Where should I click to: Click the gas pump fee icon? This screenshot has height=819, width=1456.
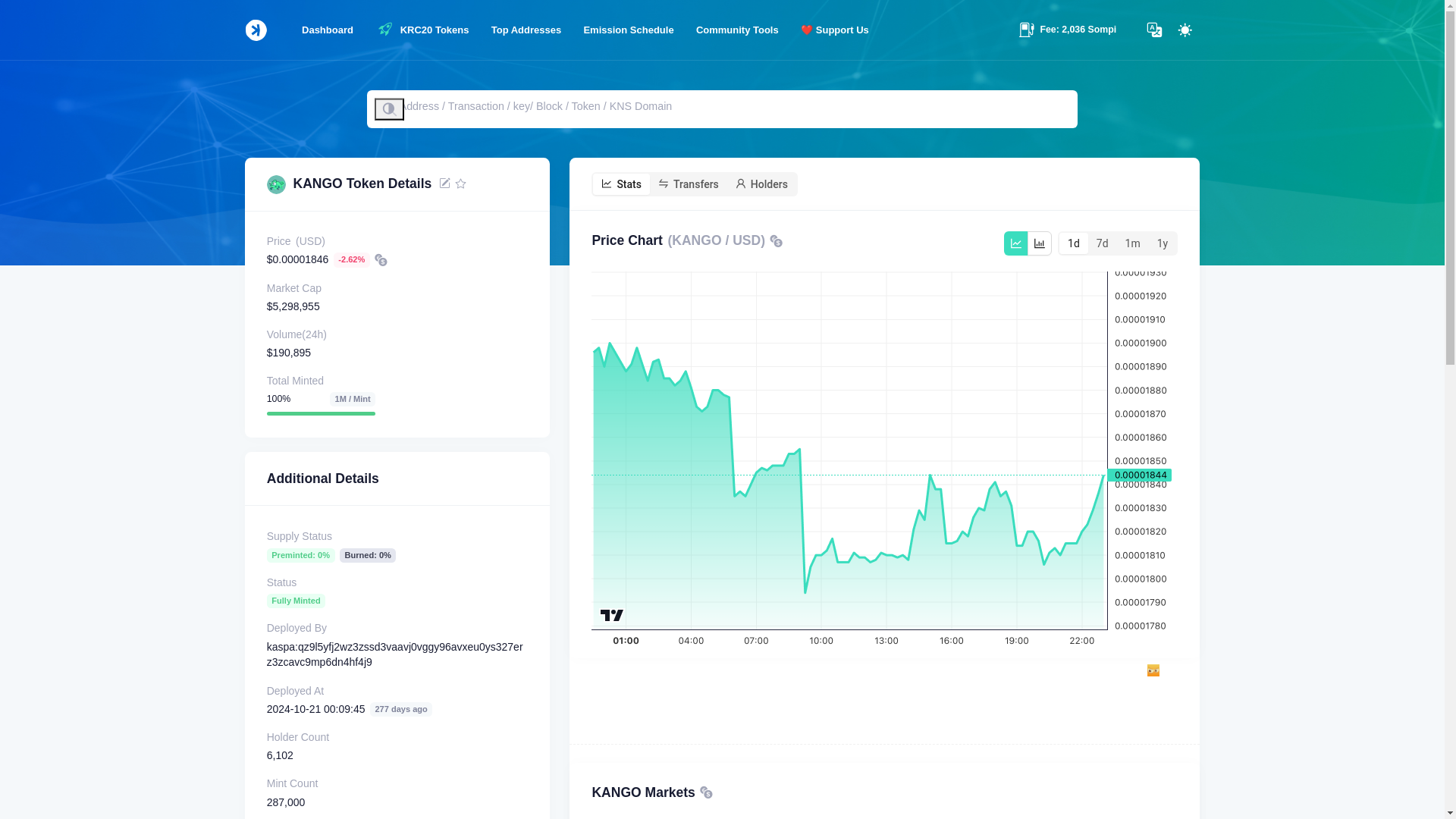[x=1027, y=30]
